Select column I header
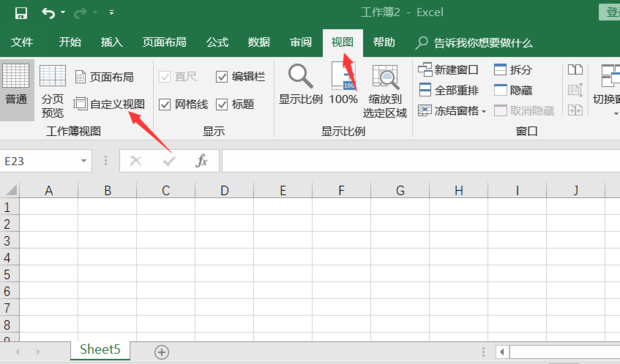 517,190
